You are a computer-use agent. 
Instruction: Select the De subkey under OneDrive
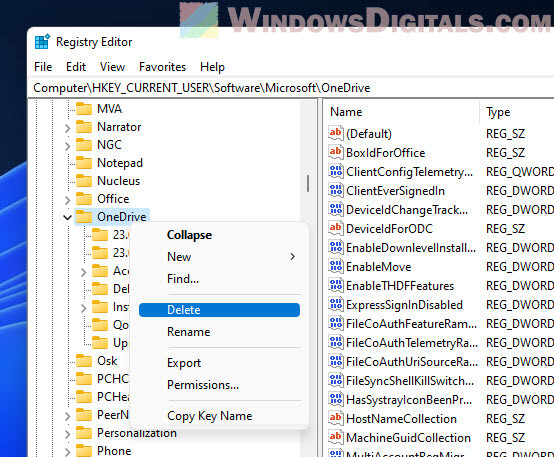pos(121,289)
